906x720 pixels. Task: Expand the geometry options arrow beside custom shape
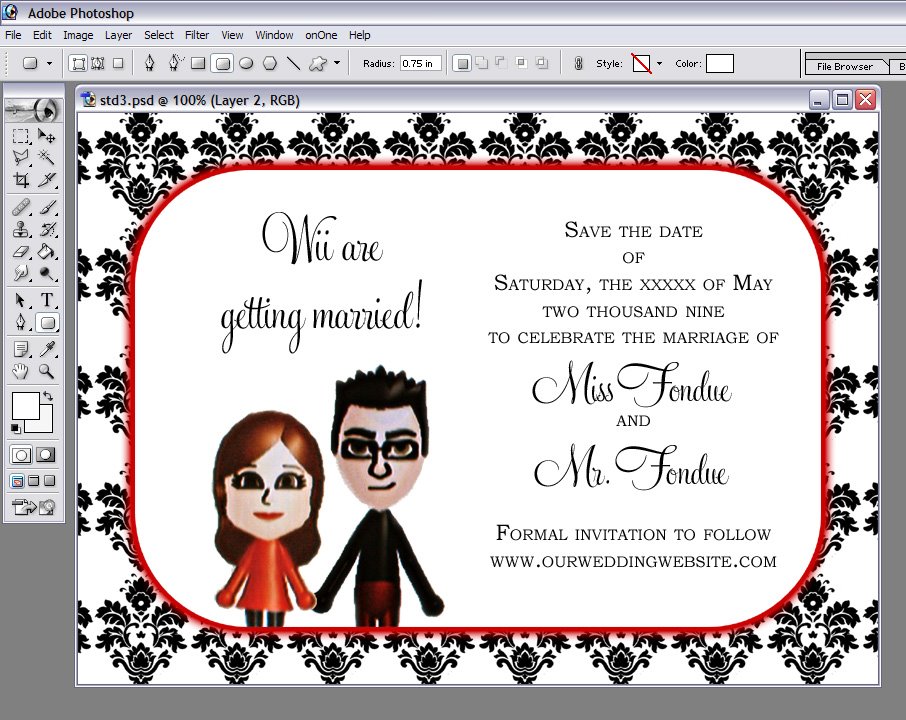tap(337, 62)
